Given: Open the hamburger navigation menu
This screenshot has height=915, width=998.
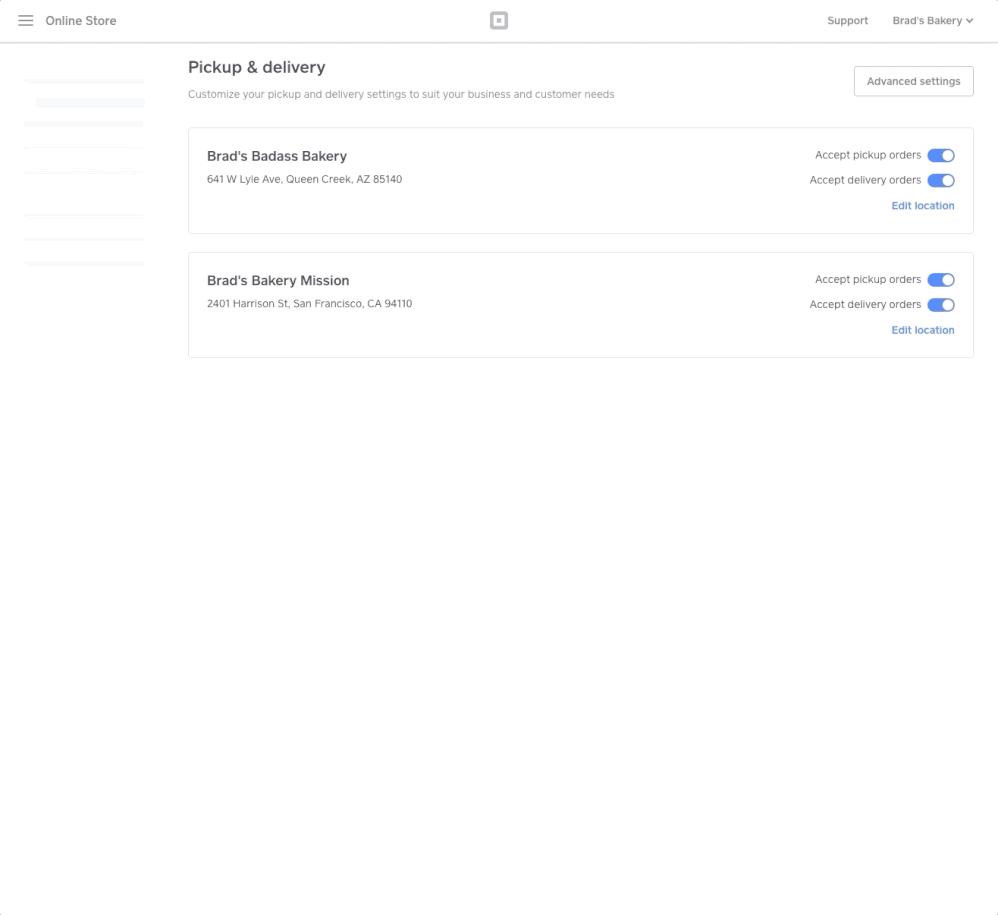Looking at the screenshot, I should [26, 21].
